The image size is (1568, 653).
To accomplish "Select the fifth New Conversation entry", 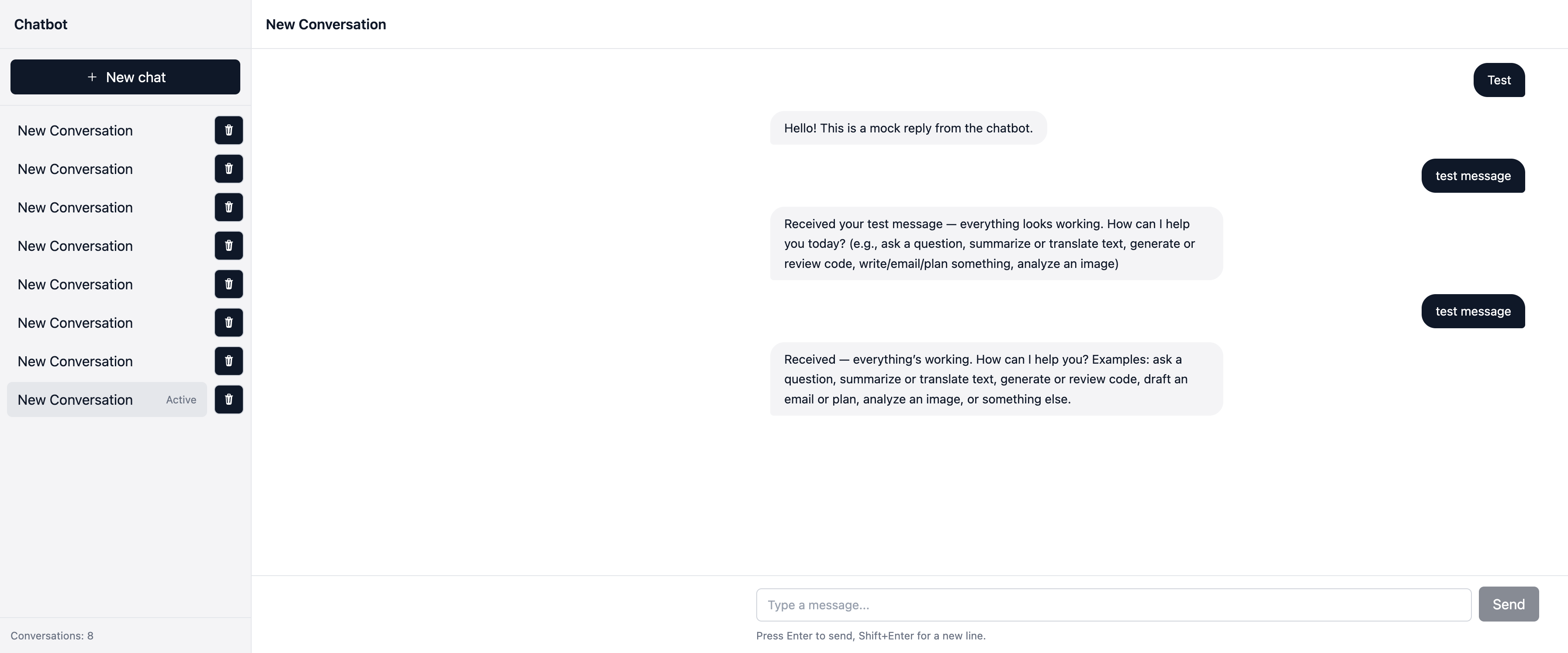I will click(76, 285).
